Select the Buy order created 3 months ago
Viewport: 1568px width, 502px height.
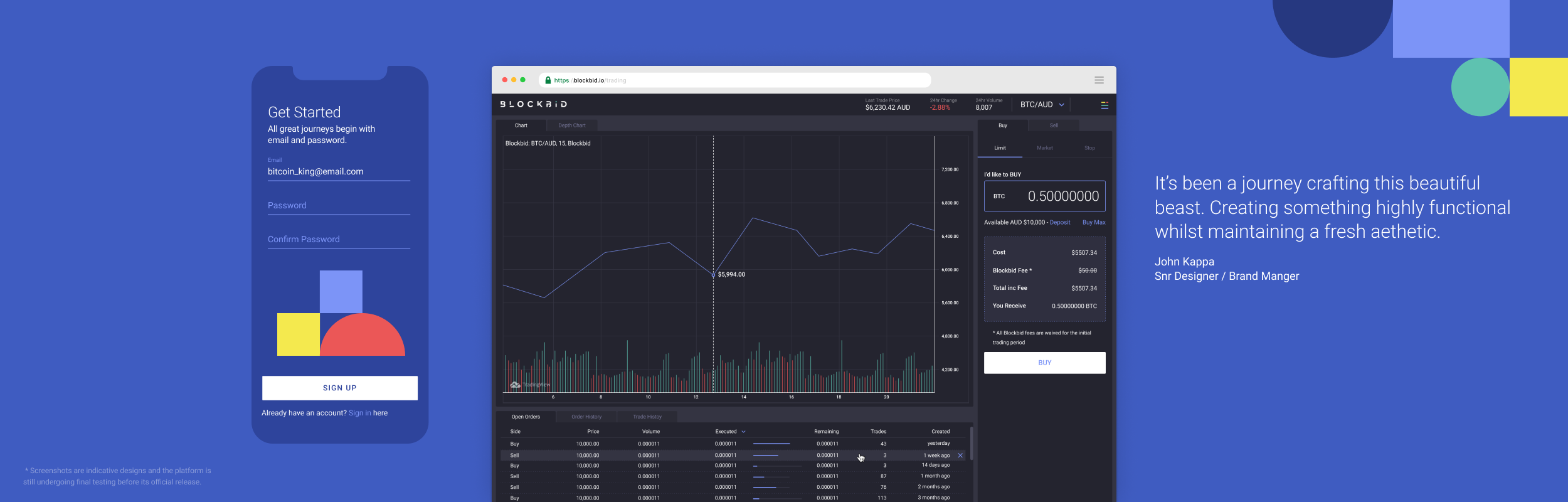(x=734, y=498)
